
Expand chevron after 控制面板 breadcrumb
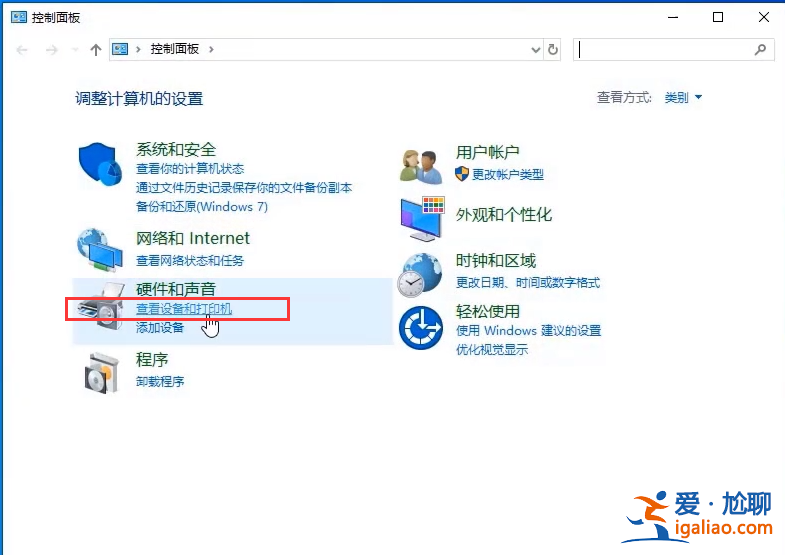click(x=211, y=49)
